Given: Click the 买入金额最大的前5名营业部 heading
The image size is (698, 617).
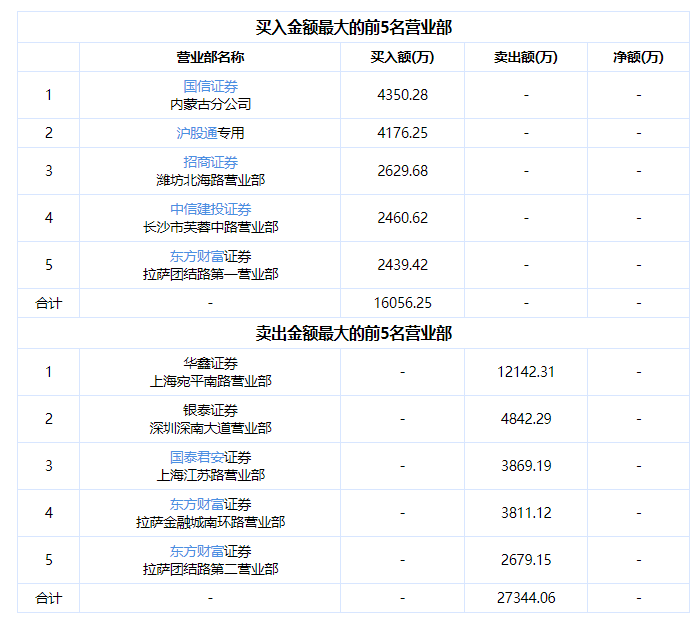Looking at the screenshot, I should 353,28.
